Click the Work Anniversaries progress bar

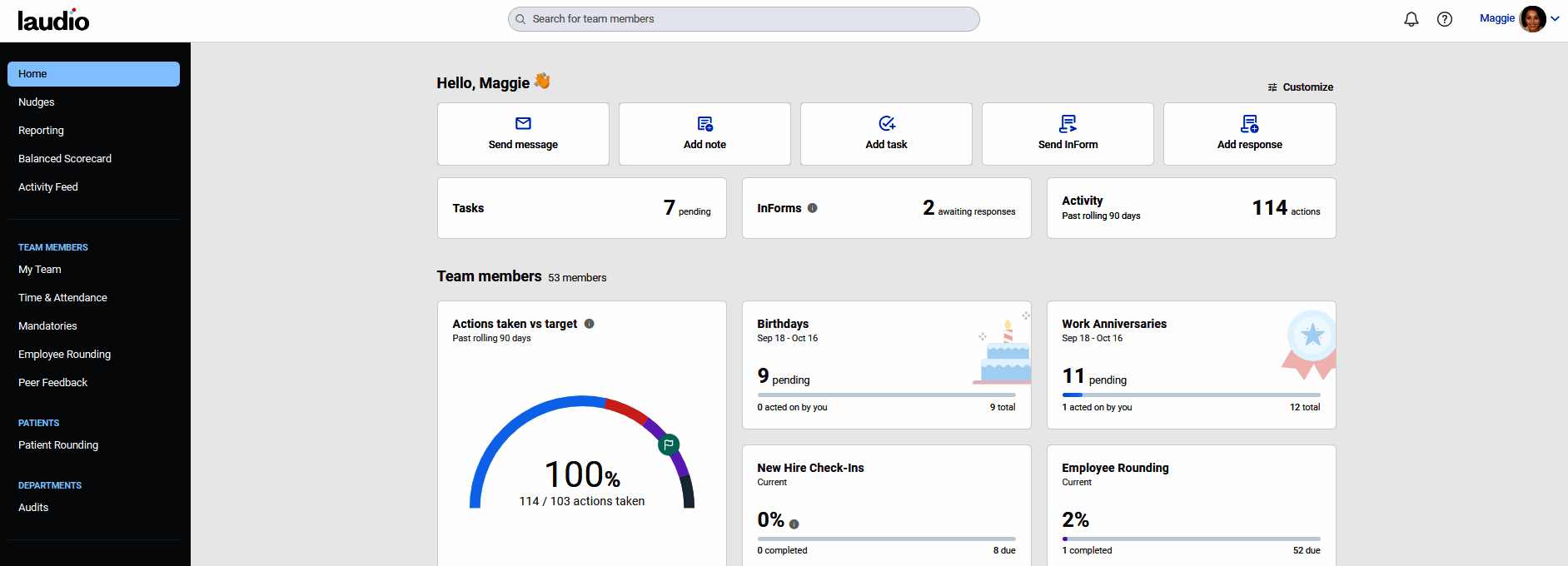pos(1191,395)
